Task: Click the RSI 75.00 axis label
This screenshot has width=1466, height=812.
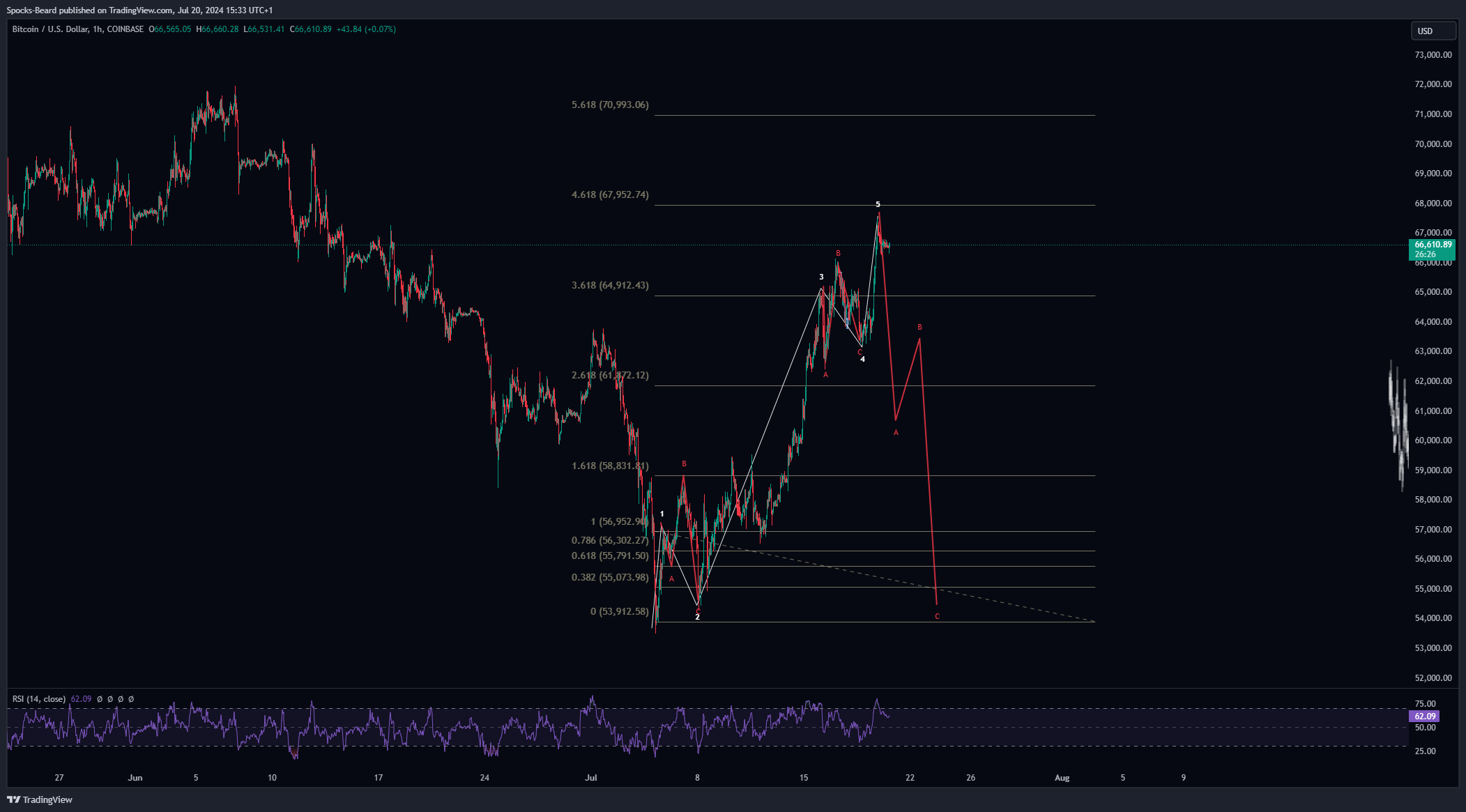Action: pos(1426,704)
